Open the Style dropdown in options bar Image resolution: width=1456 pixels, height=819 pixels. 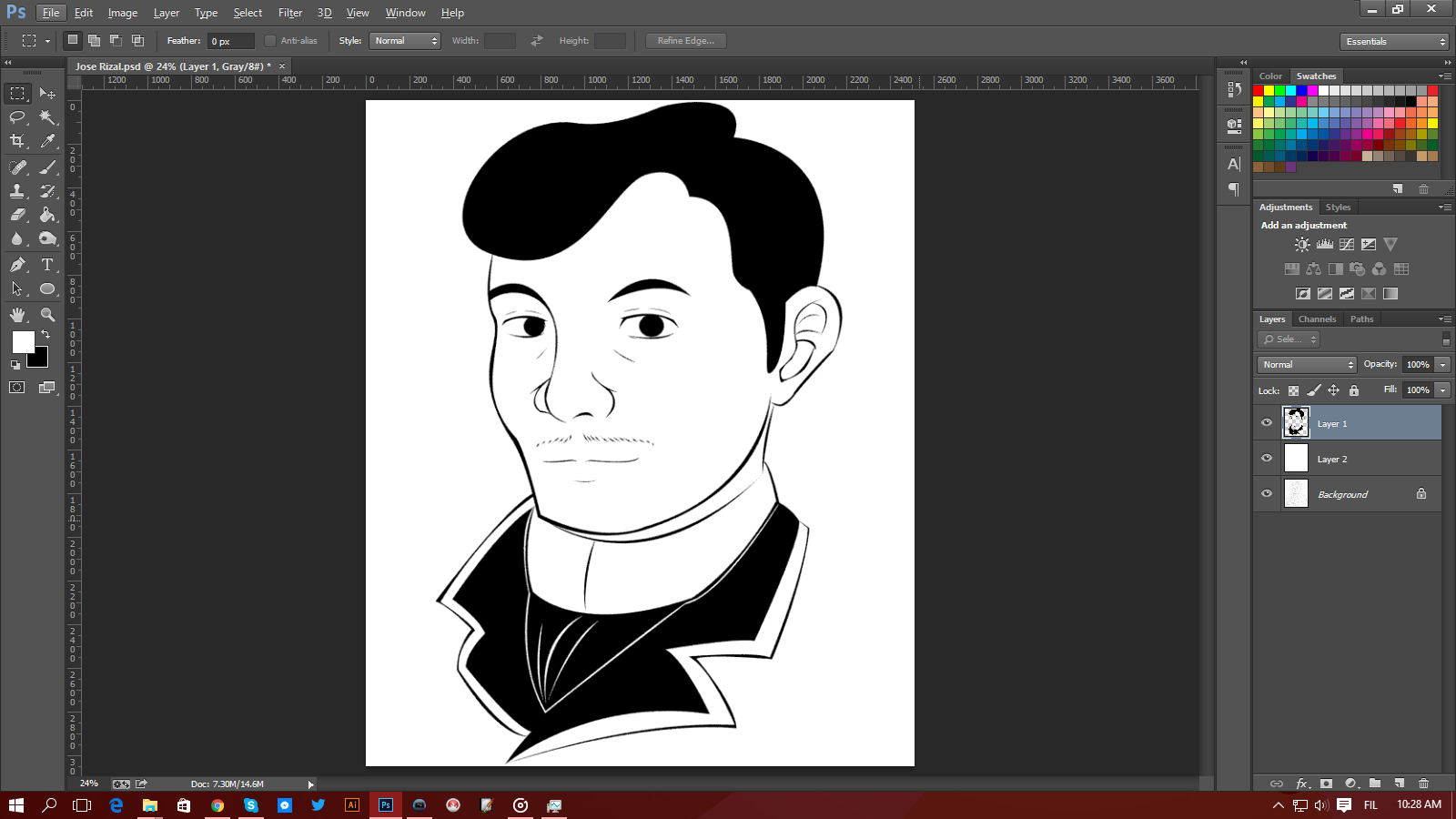(405, 41)
